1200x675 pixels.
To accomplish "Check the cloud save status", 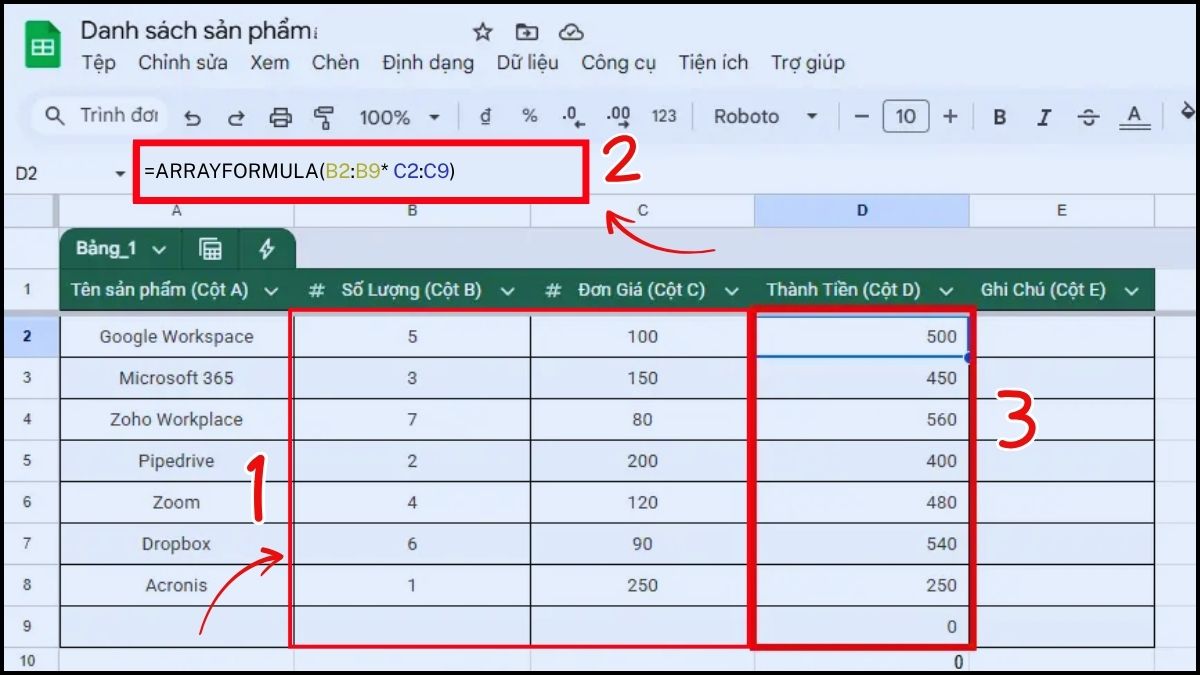I will pyautogui.click(x=572, y=31).
